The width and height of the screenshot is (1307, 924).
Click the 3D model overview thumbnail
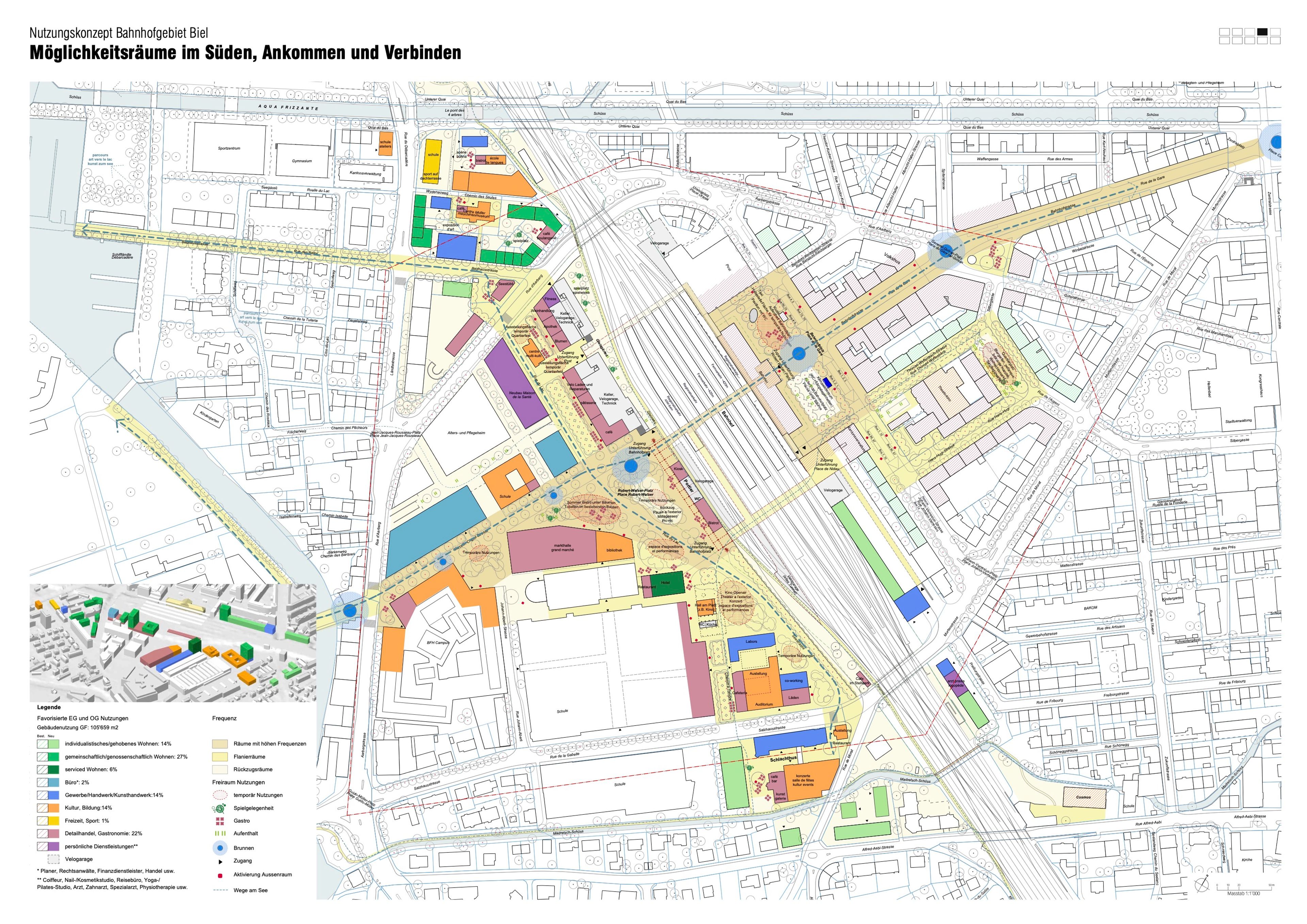(173, 642)
